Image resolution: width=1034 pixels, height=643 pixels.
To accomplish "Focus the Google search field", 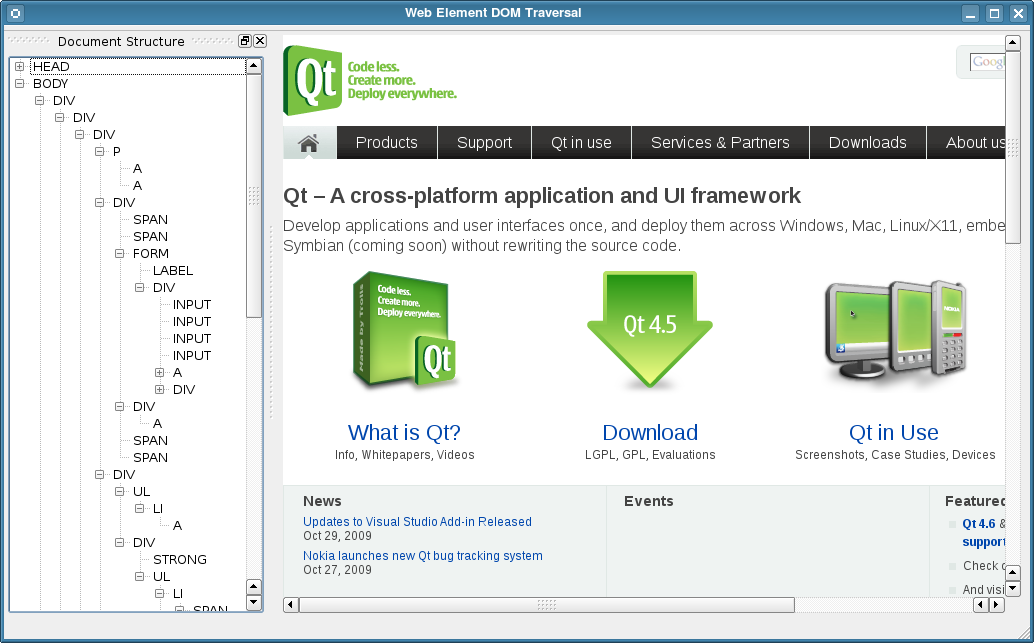I will pos(987,62).
